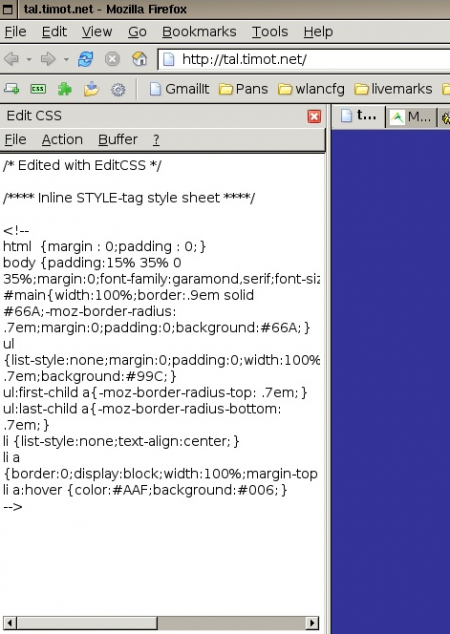Go to the Home page icon

pyautogui.click(x=139, y=59)
